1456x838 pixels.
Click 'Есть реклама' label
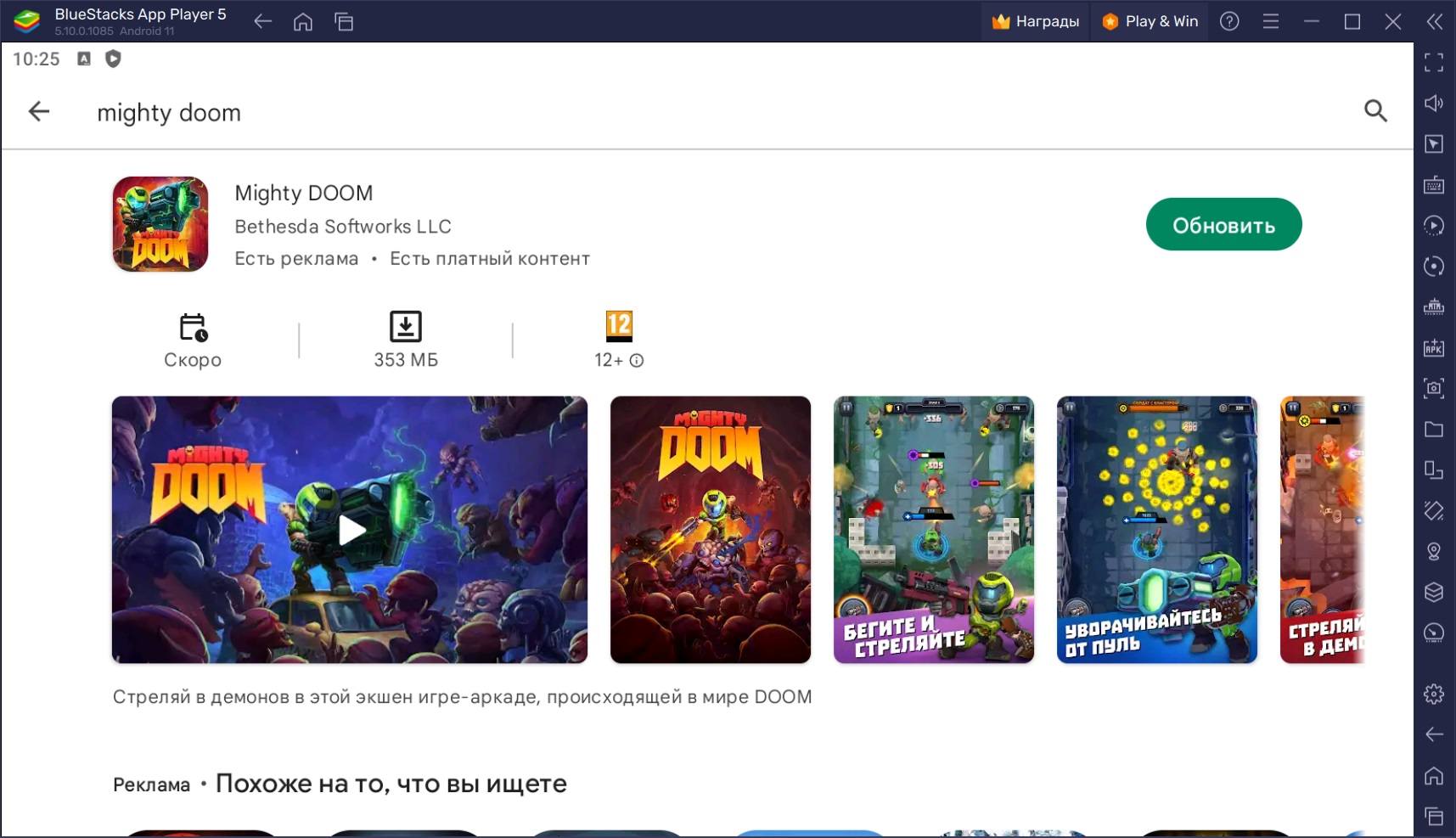tap(296, 259)
